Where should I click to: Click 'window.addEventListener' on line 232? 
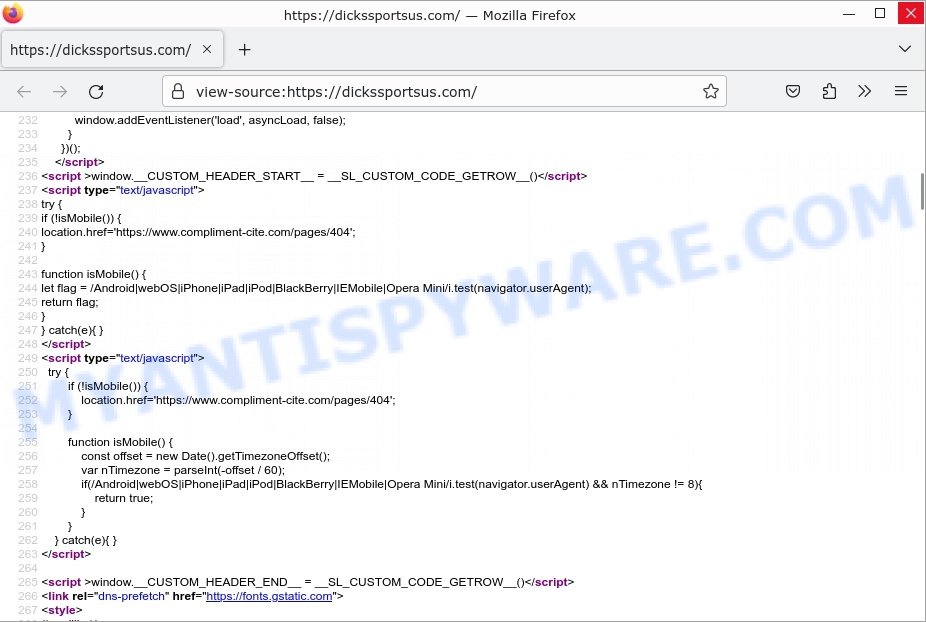click(x=144, y=120)
